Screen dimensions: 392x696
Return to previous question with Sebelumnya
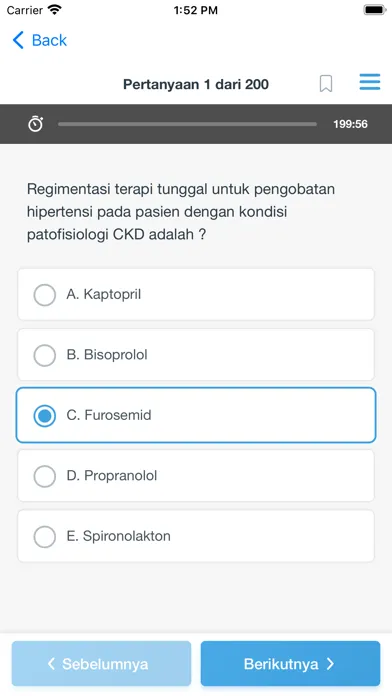click(101, 664)
